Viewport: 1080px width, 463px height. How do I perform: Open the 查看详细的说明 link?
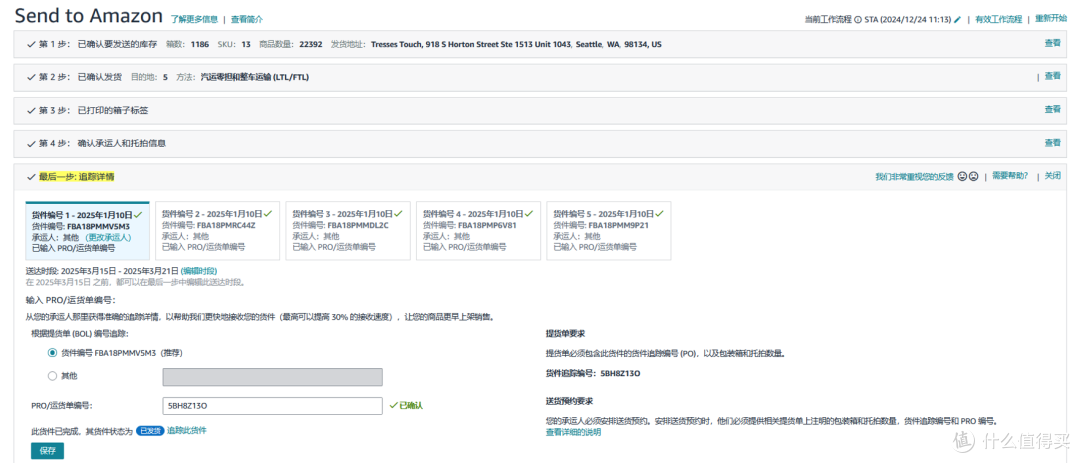(x=573, y=432)
